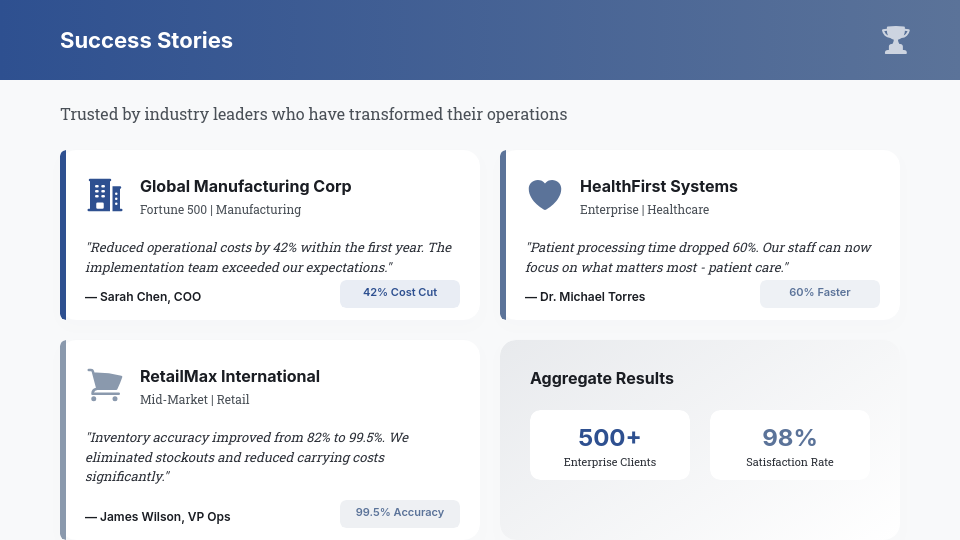Click the building icon for Global Manufacturing

[105, 195]
